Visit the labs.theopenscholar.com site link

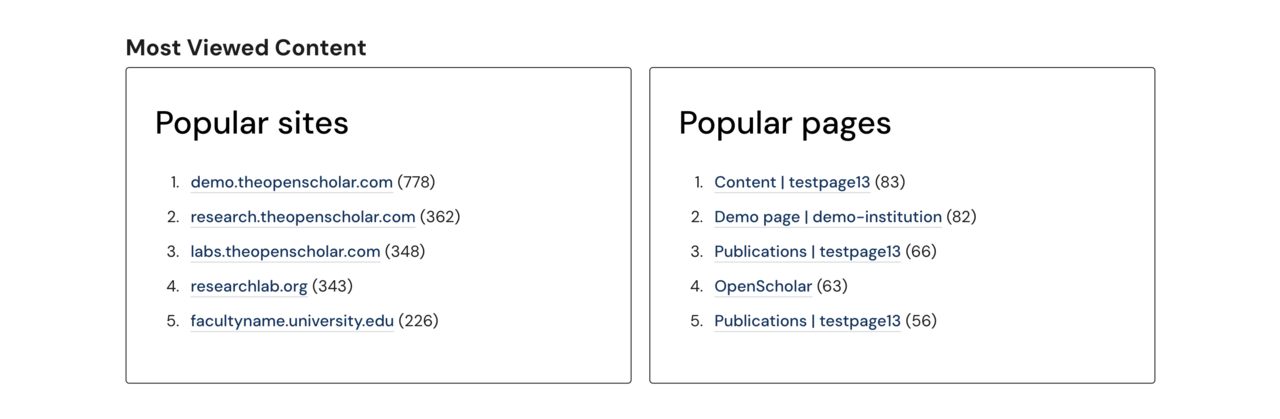(x=285, y=252)
